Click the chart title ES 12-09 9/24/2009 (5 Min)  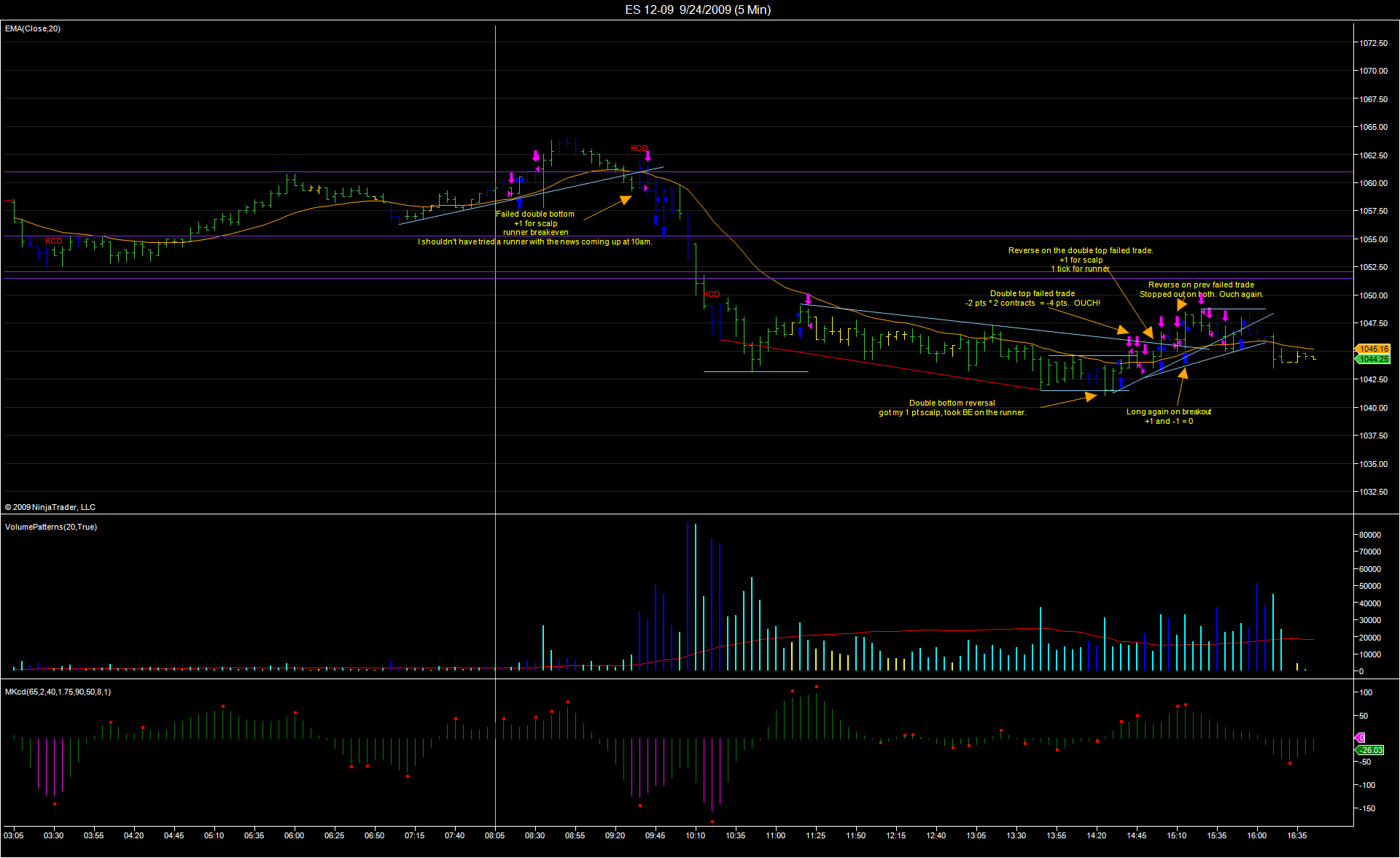698,9
